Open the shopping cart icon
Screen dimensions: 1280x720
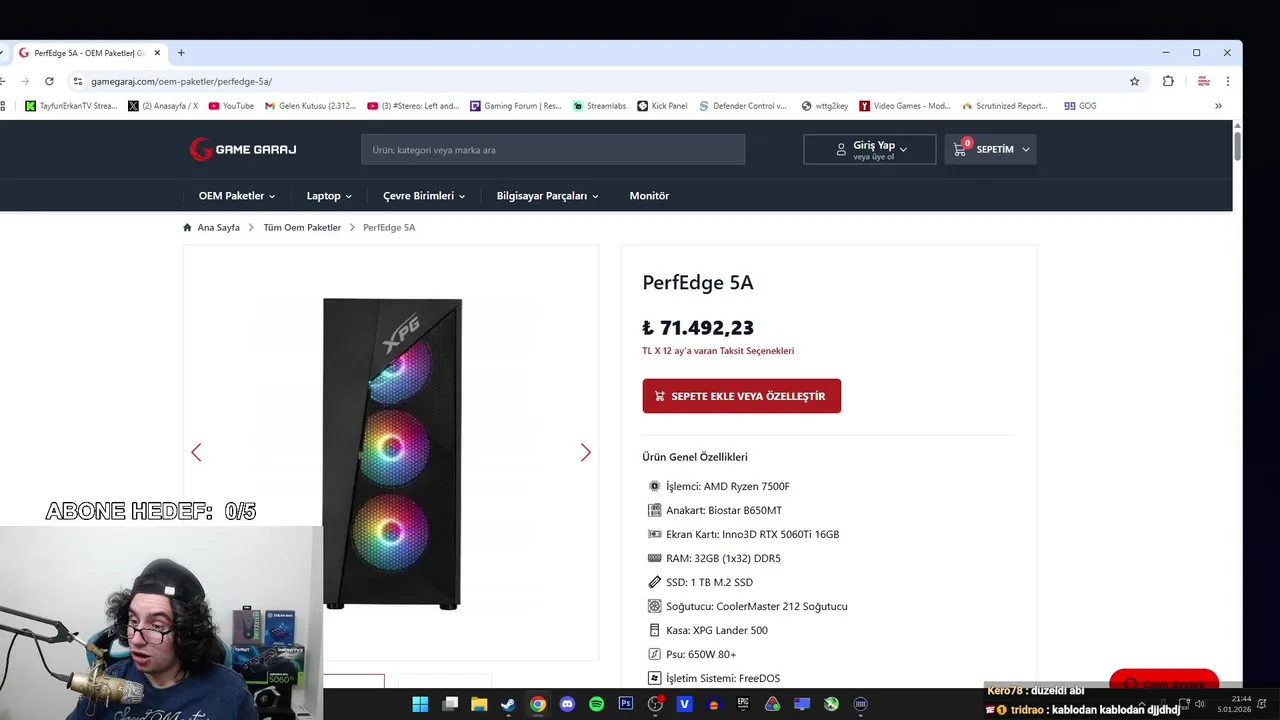tap(960, 149)
